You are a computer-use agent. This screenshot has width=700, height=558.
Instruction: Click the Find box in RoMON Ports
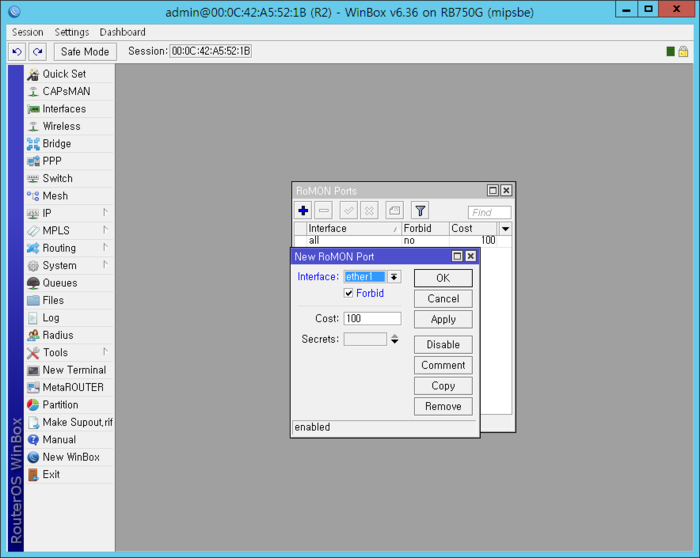(x=489, y=212)
